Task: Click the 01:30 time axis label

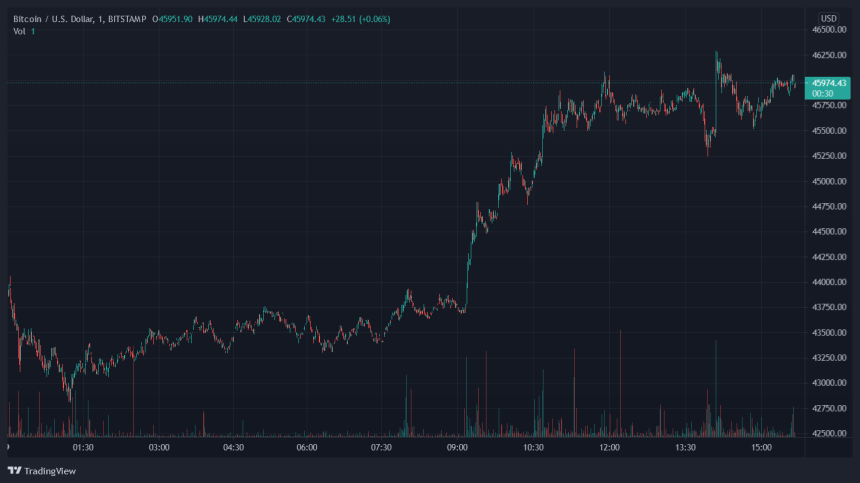Action: click(x=82, y=448)
